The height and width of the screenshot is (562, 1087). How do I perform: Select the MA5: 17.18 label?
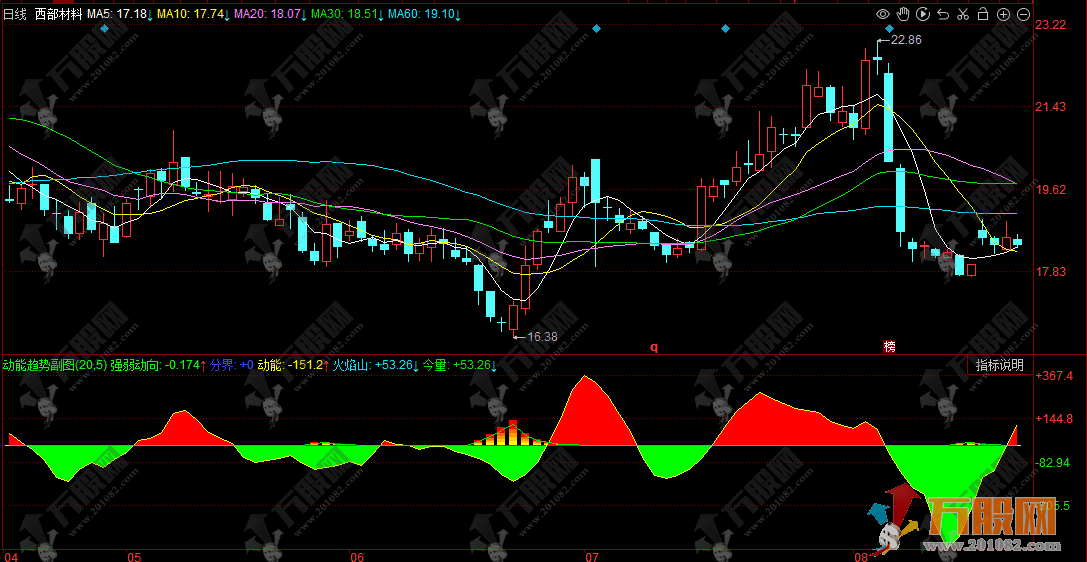point(117,14)
